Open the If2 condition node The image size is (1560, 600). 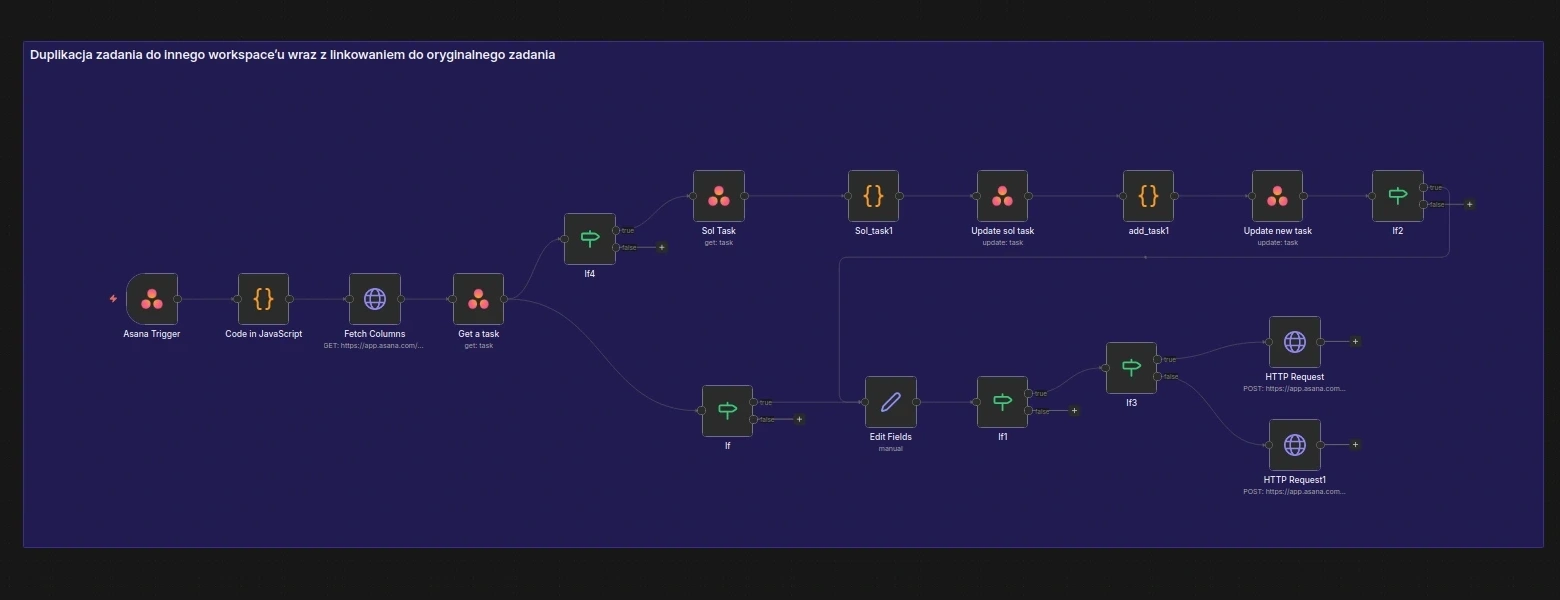pyautogui.click(x=1397, y=195)
